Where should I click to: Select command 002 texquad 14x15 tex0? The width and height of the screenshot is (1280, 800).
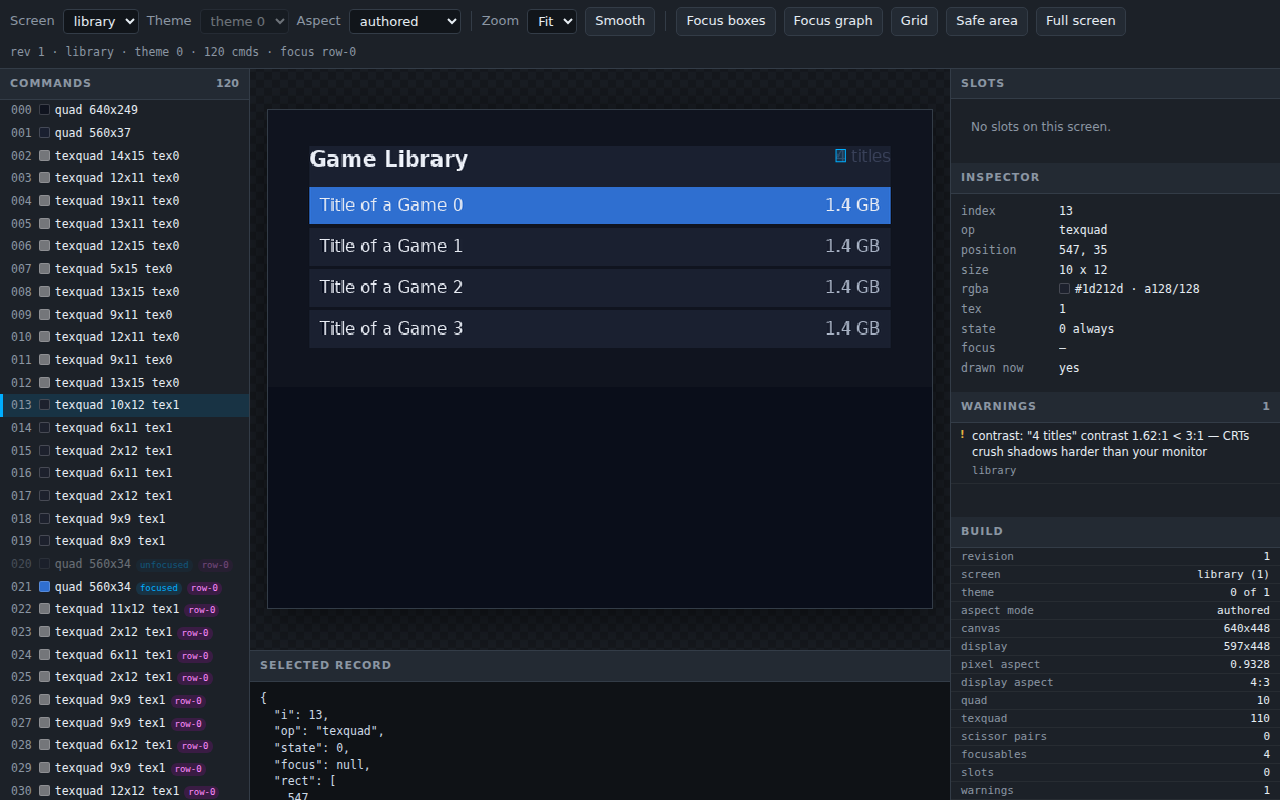coord(125,156)
